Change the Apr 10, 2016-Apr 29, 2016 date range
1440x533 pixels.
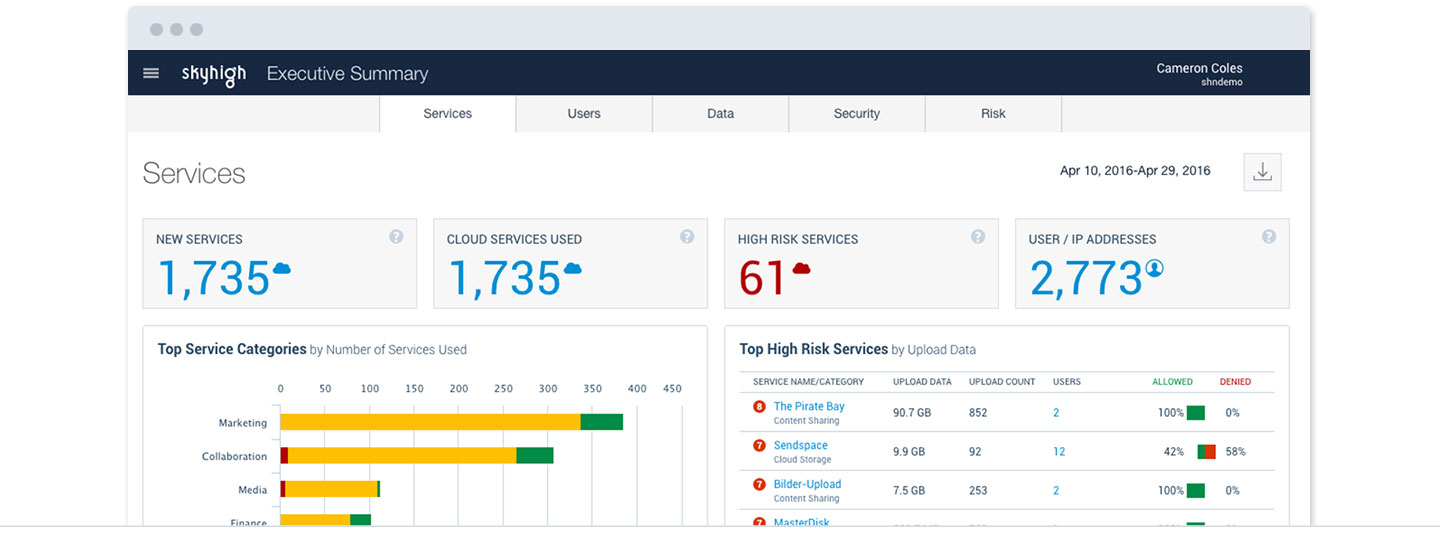(1135, 171)
